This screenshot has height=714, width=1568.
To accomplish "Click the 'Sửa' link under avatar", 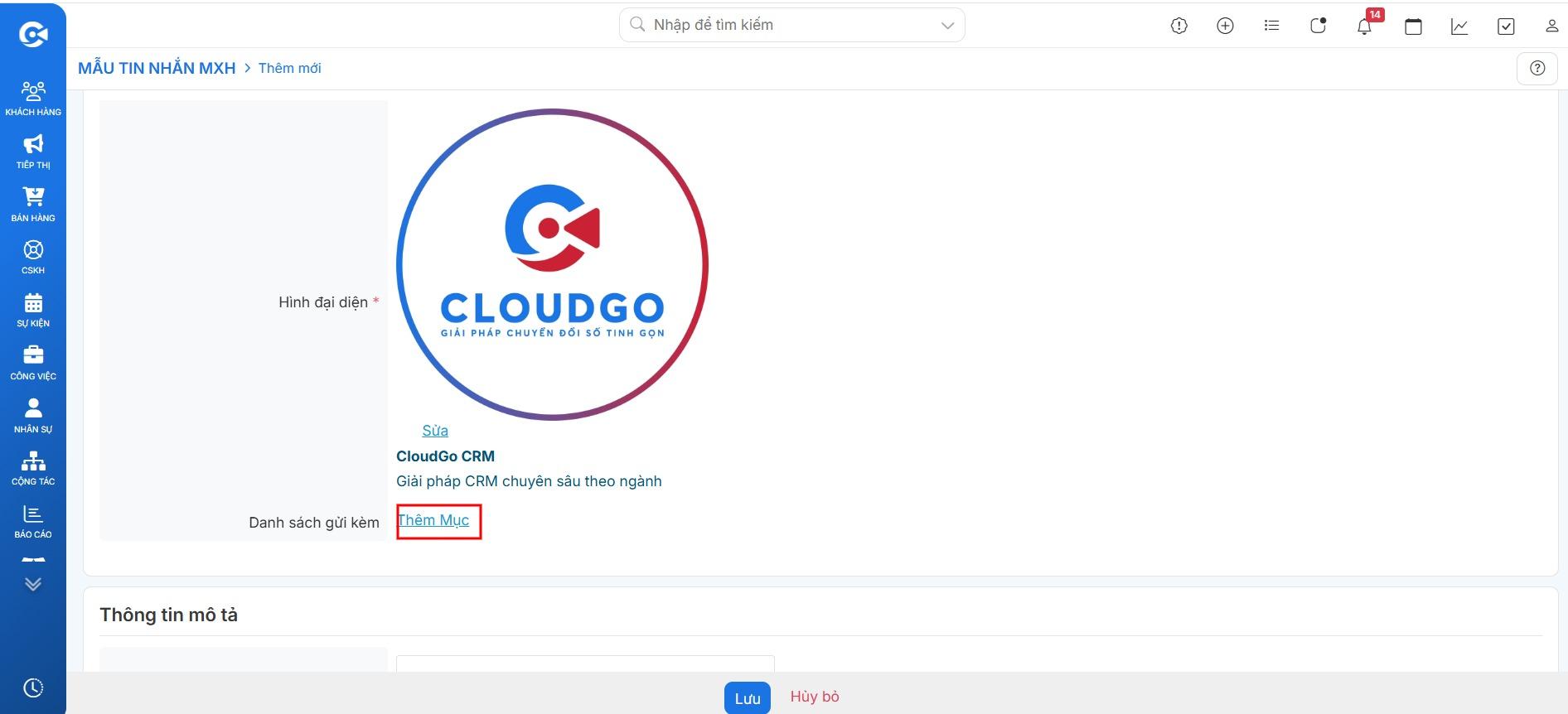I will click(x=435, y=431).
